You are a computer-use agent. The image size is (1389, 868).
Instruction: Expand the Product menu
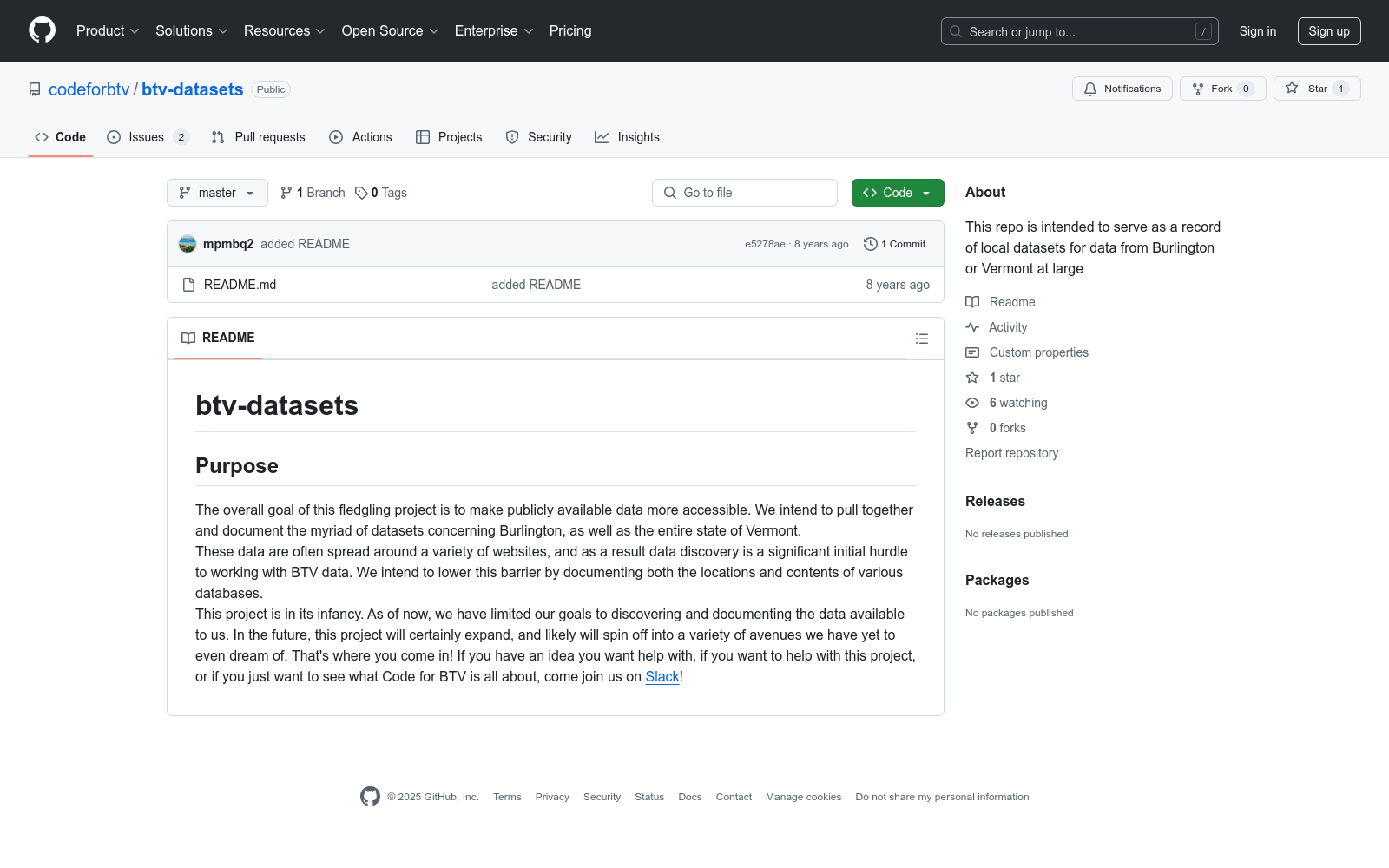(x=108, y=30)
